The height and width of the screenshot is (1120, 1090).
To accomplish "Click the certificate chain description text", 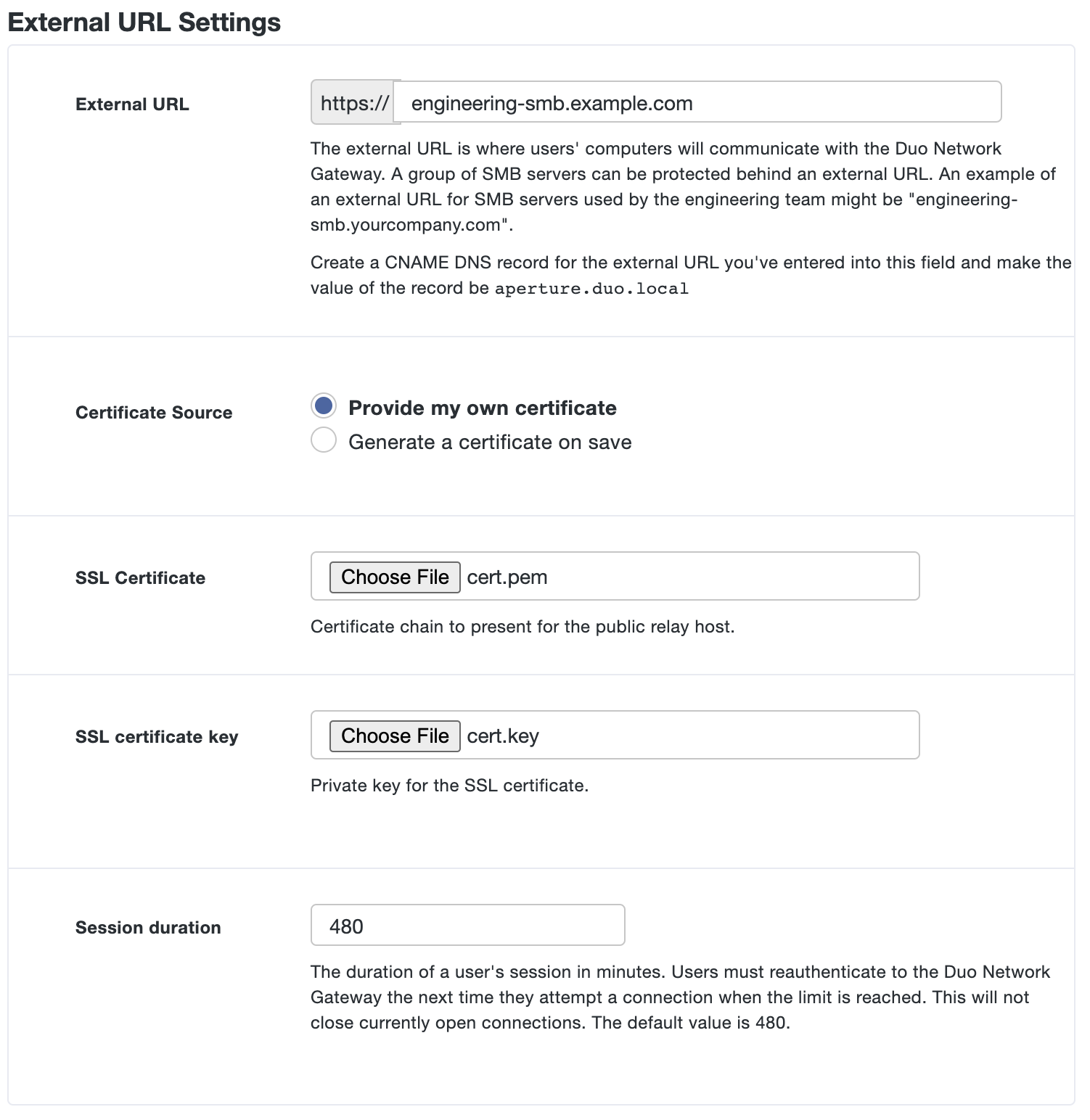I will [x=523, y=626].
